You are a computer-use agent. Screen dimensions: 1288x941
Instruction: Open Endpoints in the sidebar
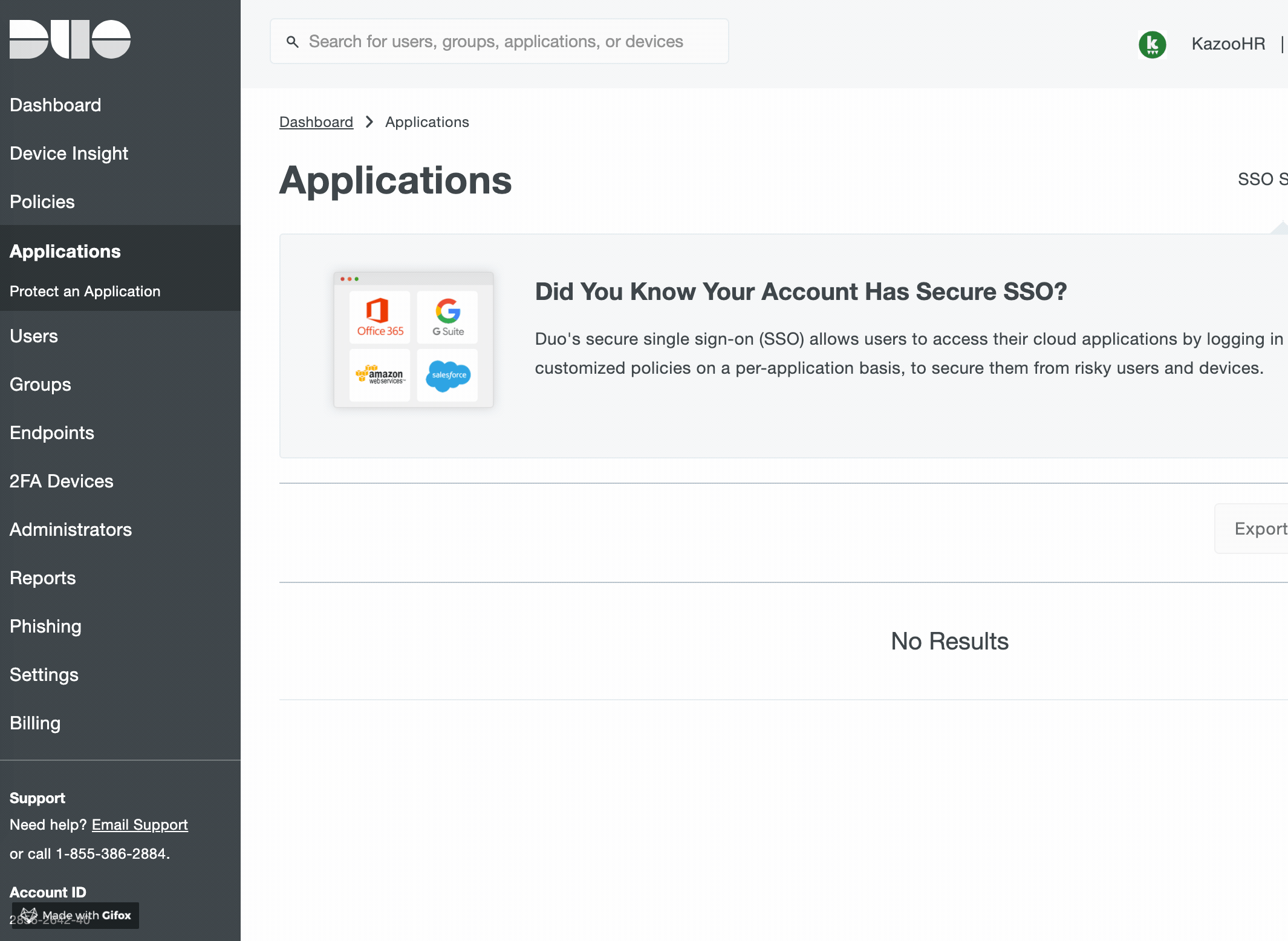tap(52, 433)
